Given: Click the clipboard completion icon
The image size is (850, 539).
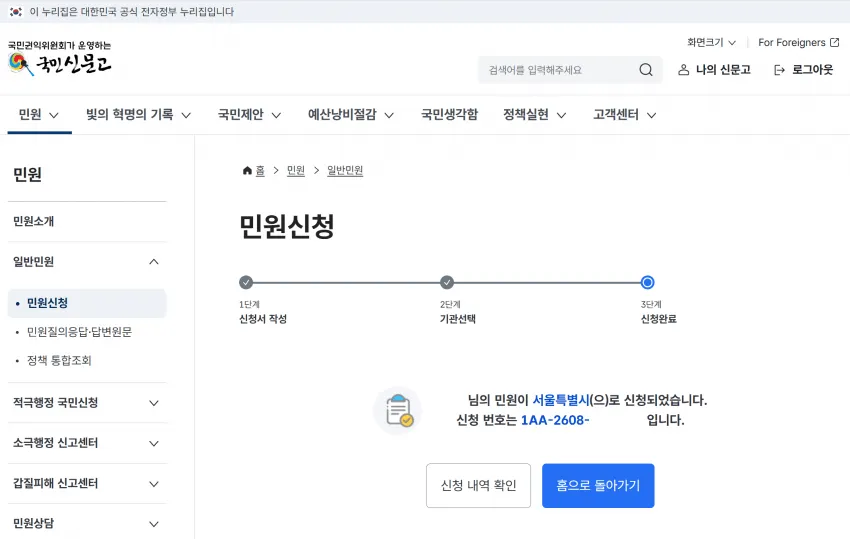Looking at the screenshot, I should [x=399, y=410].
